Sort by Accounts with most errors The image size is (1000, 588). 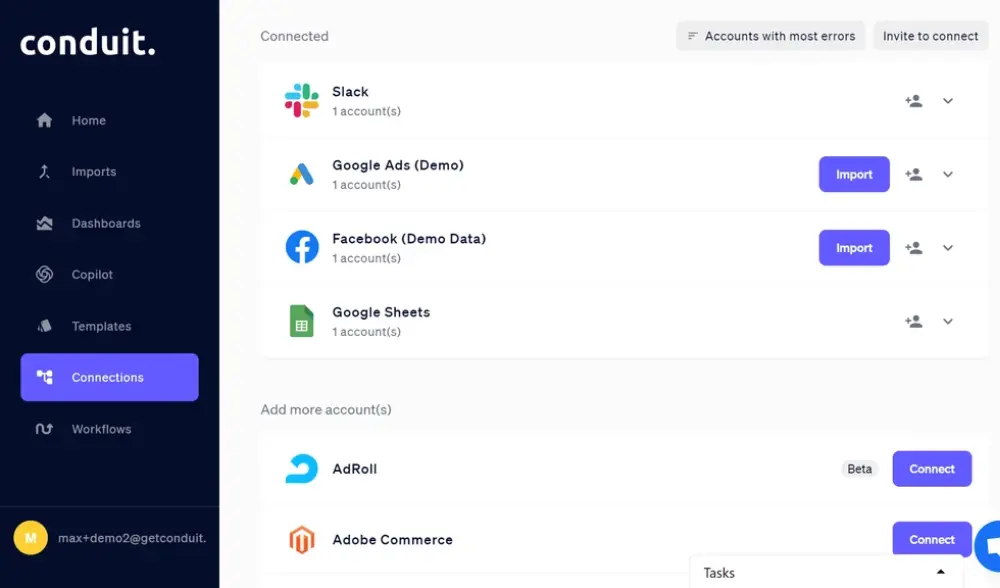tap(770, 36)
